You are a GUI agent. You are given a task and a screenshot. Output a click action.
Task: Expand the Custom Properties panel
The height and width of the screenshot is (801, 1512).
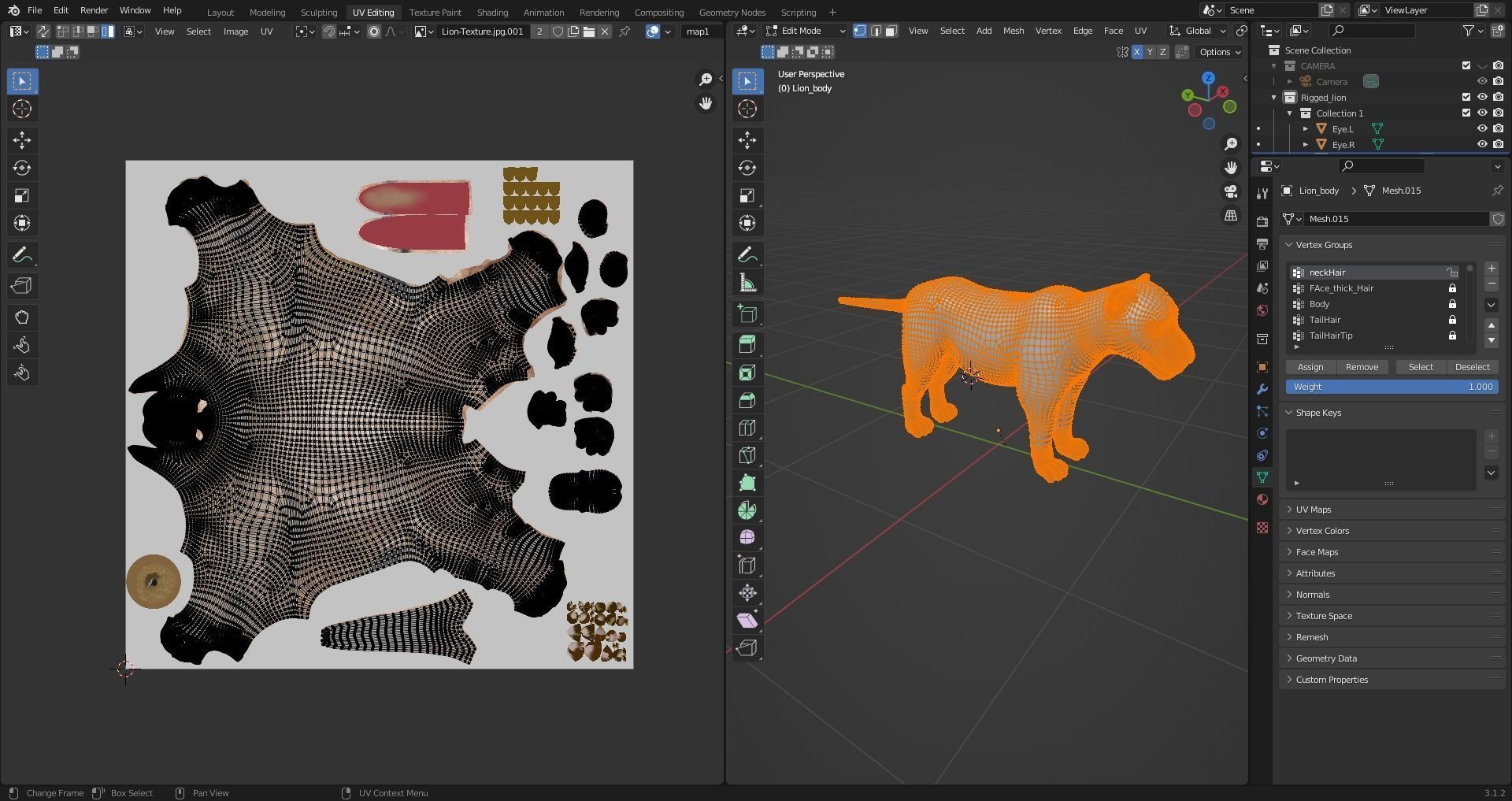1392,680
